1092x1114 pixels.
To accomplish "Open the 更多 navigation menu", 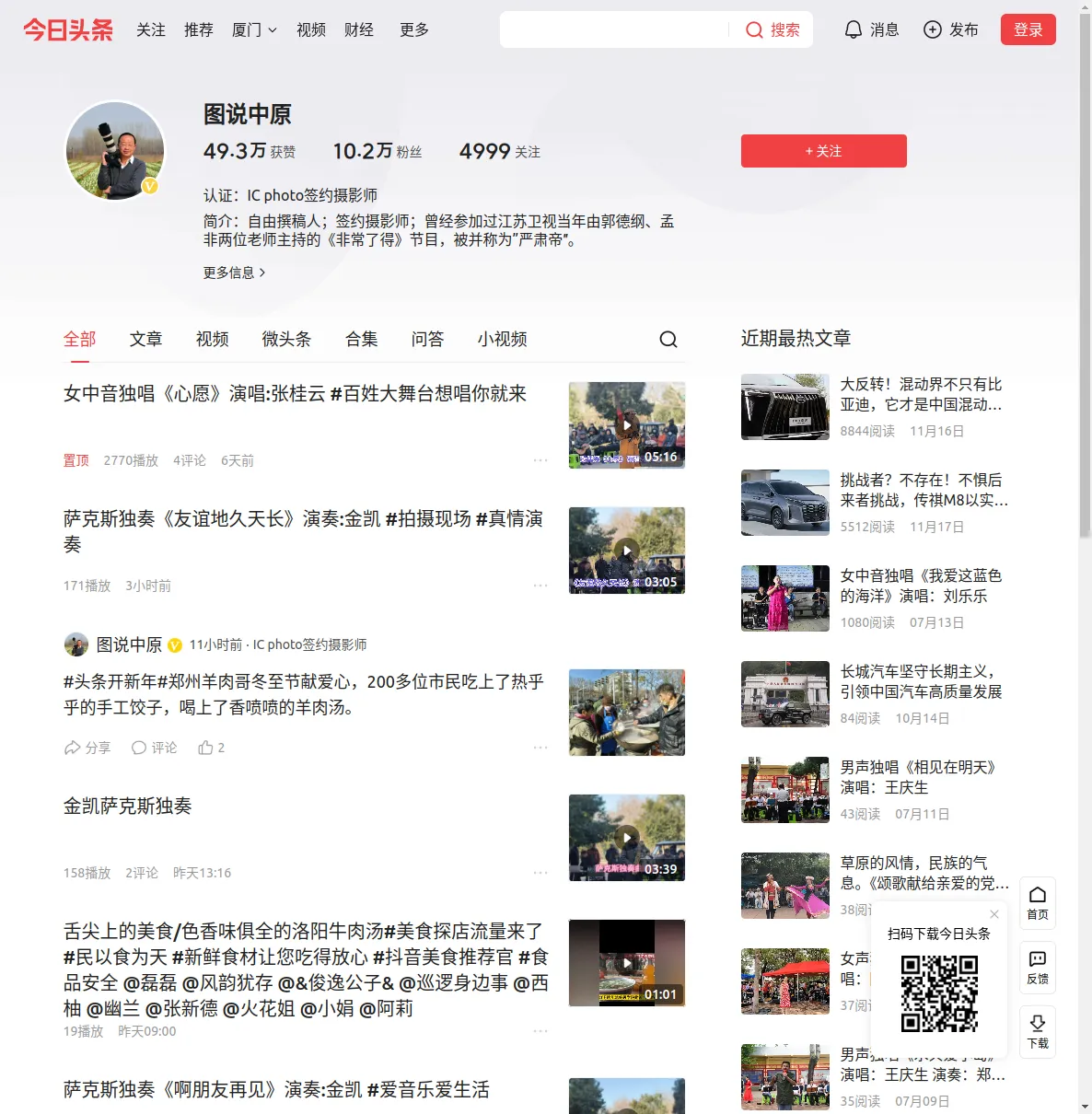I will coord(414,29).
